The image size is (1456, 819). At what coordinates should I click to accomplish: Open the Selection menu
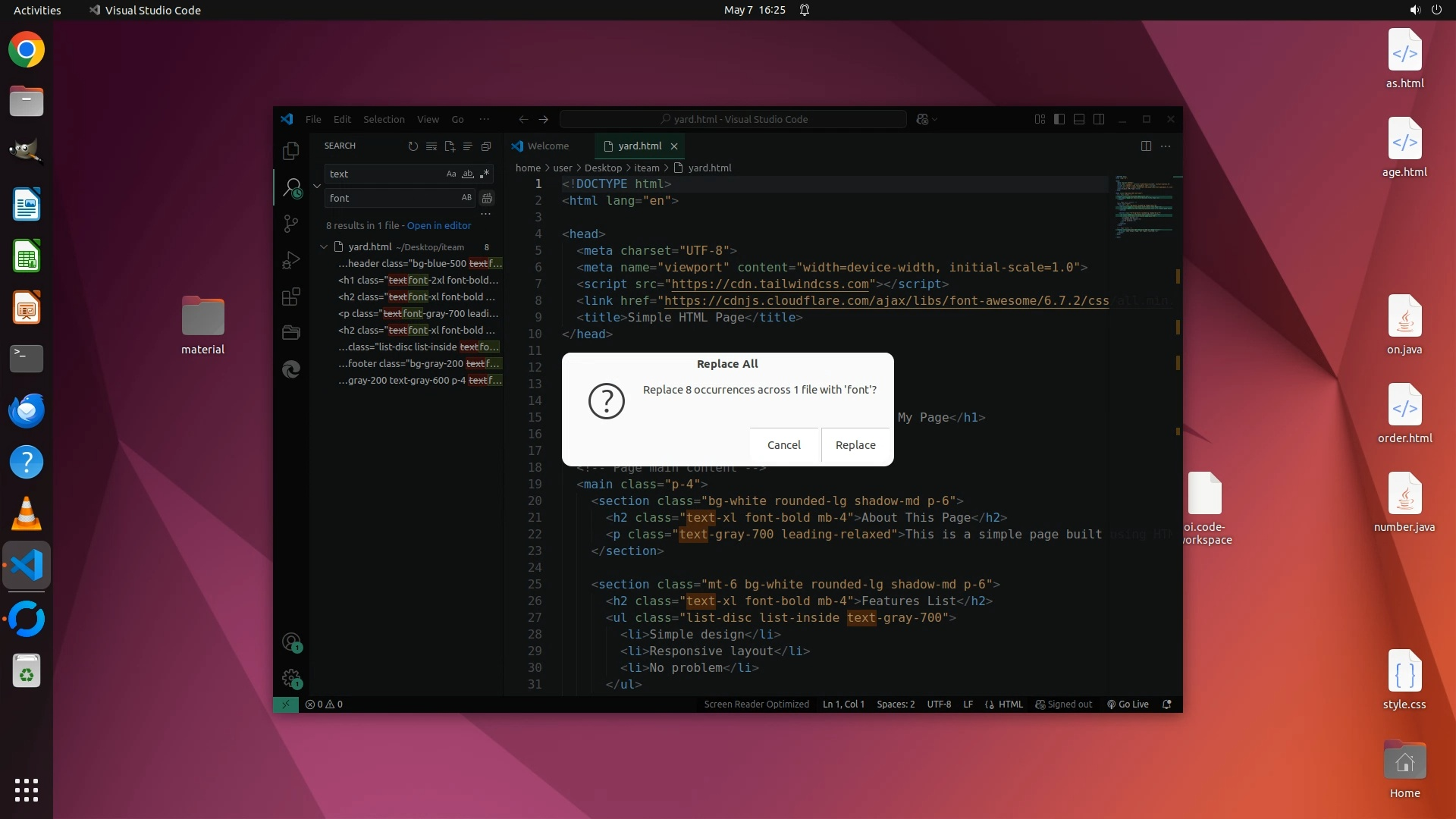(384, 119)
